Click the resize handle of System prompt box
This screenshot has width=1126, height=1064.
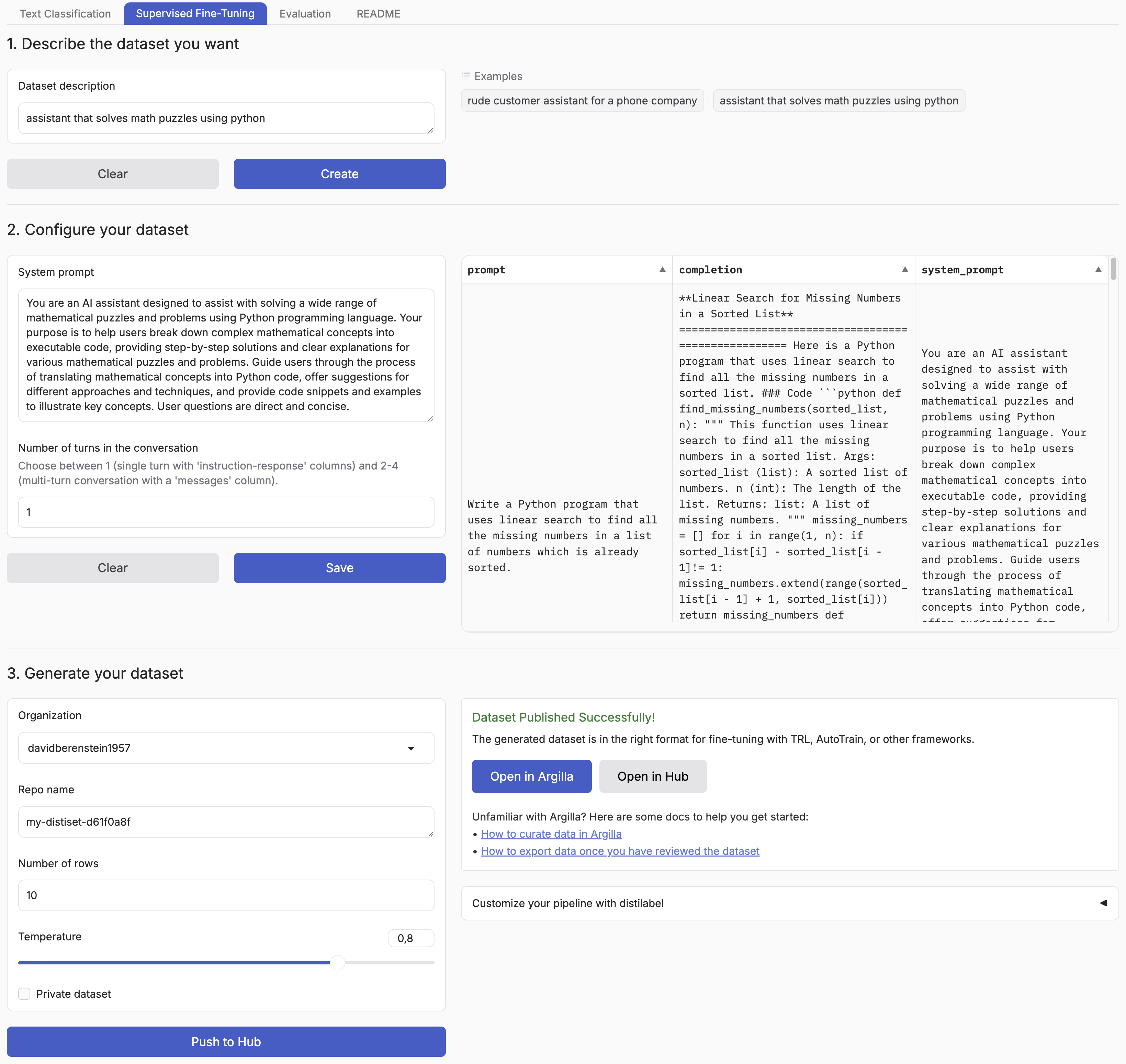tap(430, 419)
